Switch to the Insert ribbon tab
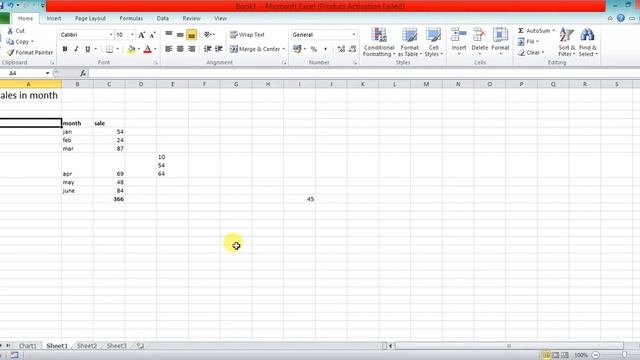640x360 pixels. click(54, 18)
